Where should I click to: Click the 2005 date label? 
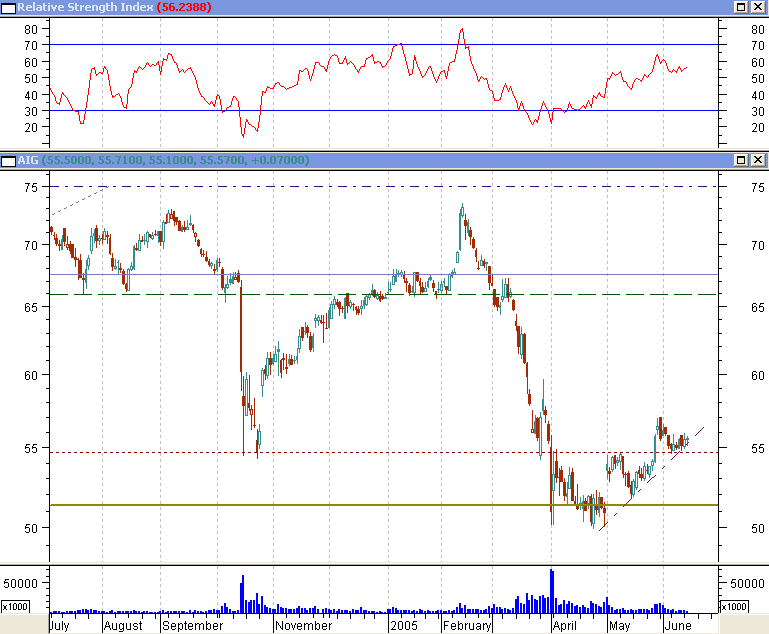(404, 626)
